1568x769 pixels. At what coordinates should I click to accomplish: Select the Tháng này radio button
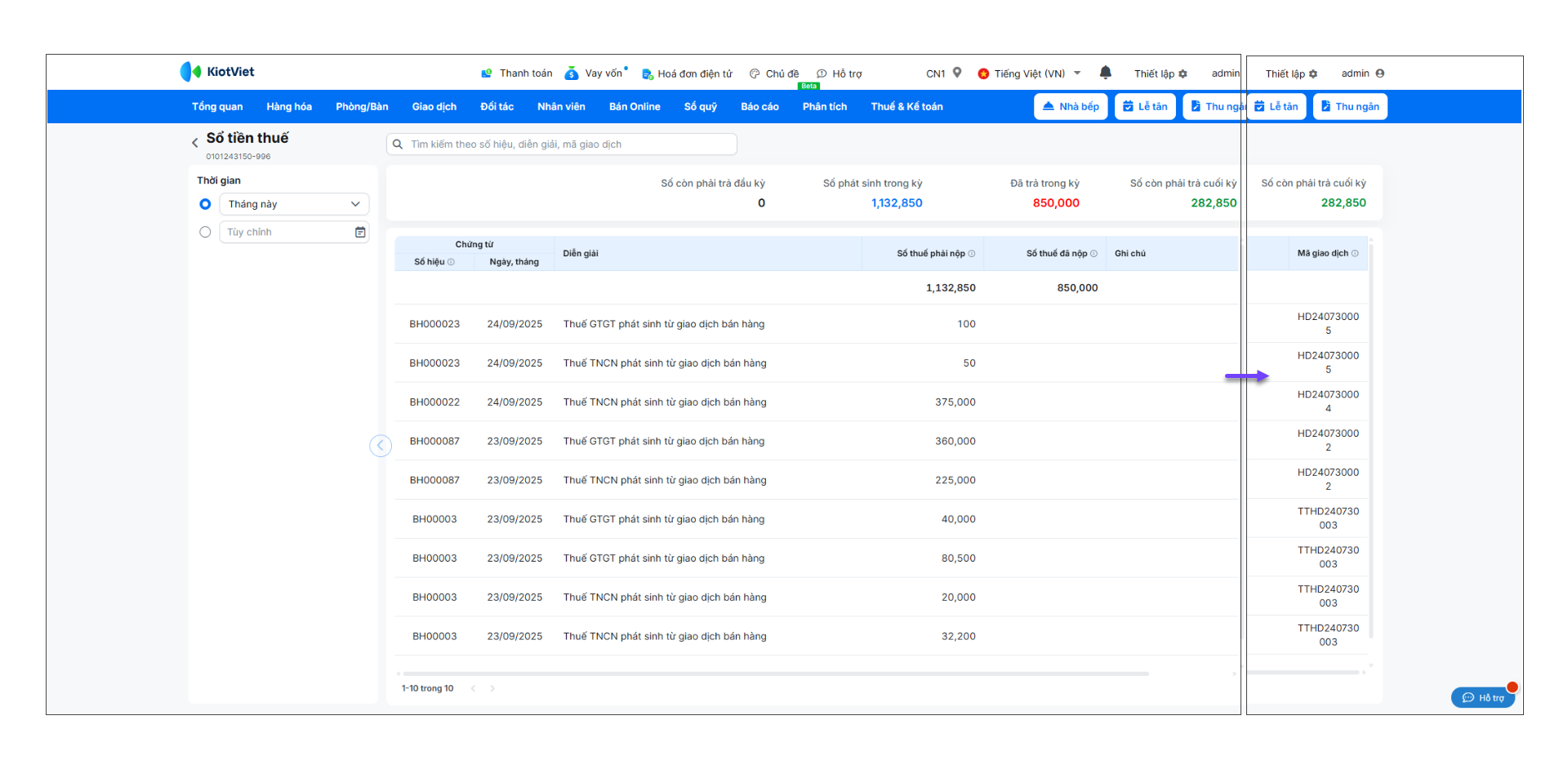(x=205, y=204)
